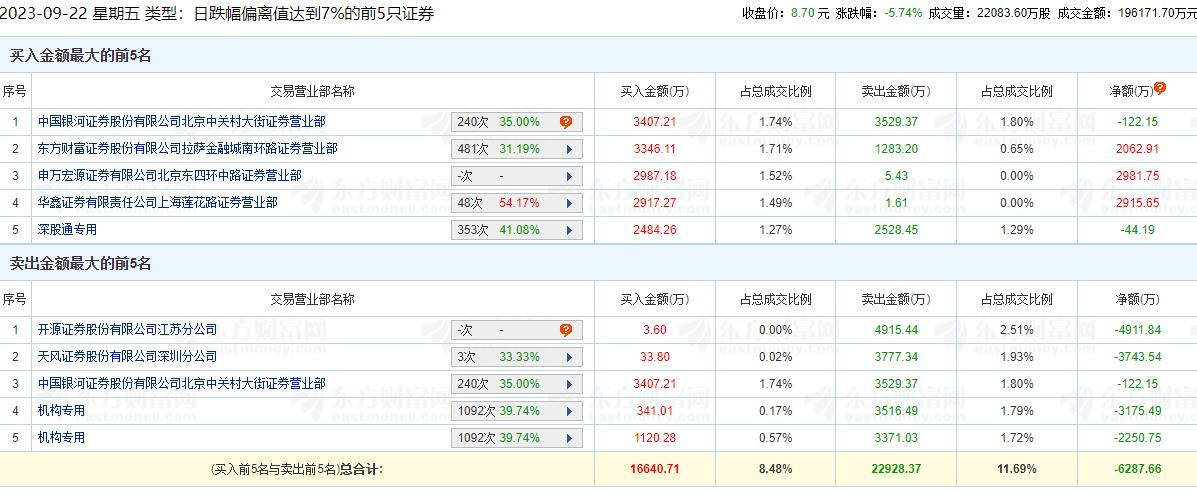
Task: Click the 54.17% success rate figure
Action: point(519,203)
